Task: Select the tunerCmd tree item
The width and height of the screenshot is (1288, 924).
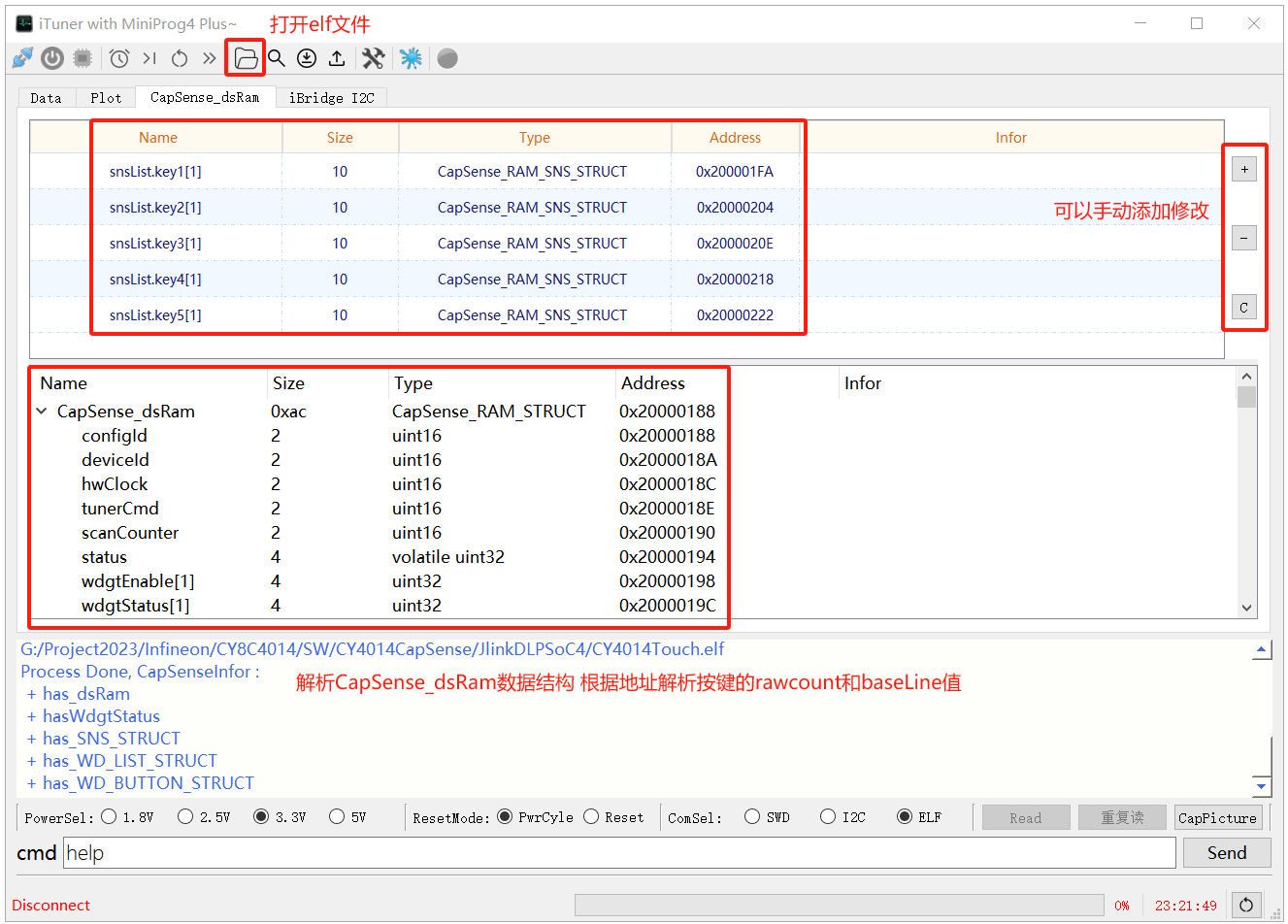Action: point(119,509)
